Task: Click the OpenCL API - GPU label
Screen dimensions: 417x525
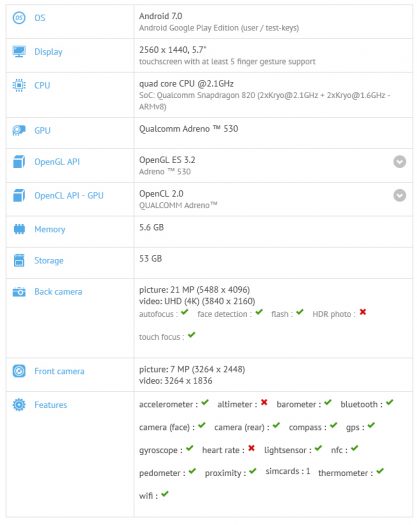Action: tap(69, 195)
